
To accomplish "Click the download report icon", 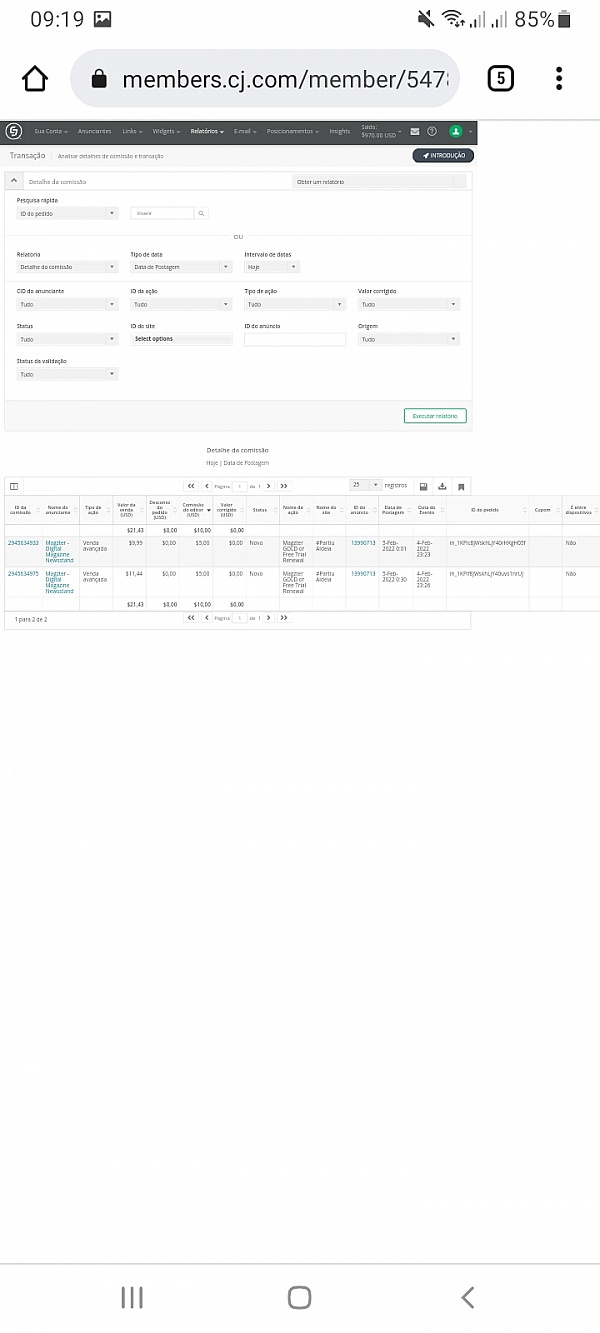I will [x=442, y=486].
